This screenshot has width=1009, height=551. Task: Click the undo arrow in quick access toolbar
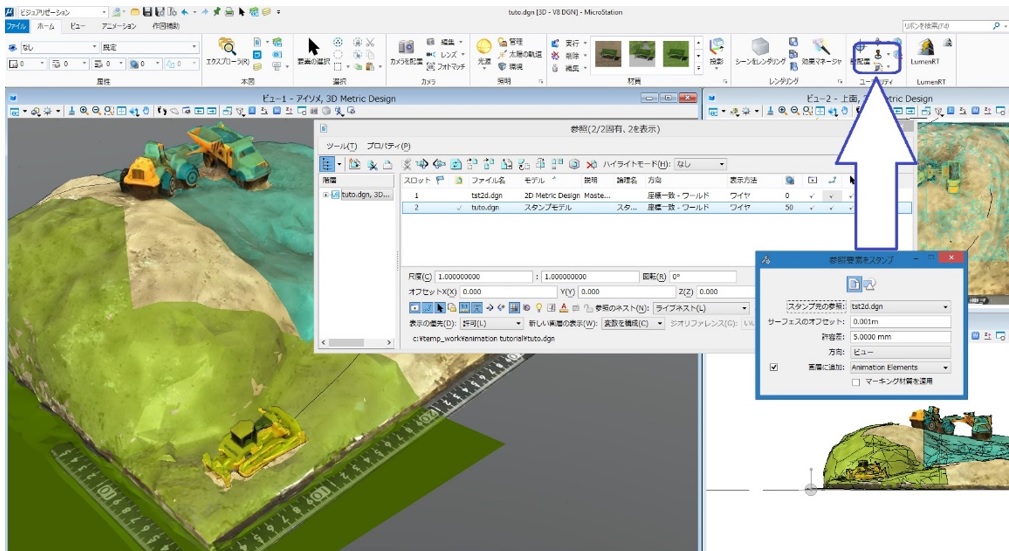(185, 12)
